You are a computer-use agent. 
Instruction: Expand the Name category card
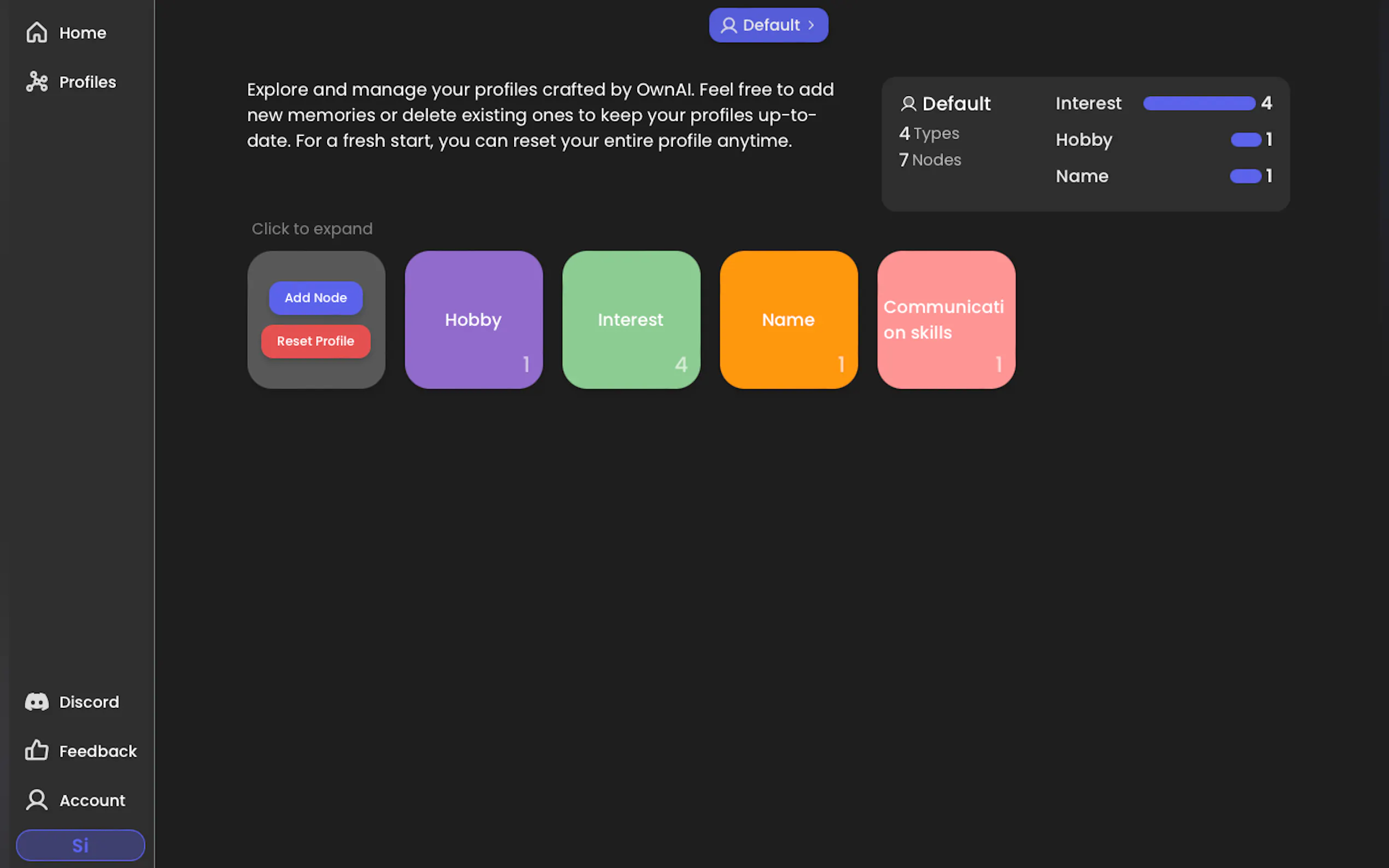pos(788,320)
